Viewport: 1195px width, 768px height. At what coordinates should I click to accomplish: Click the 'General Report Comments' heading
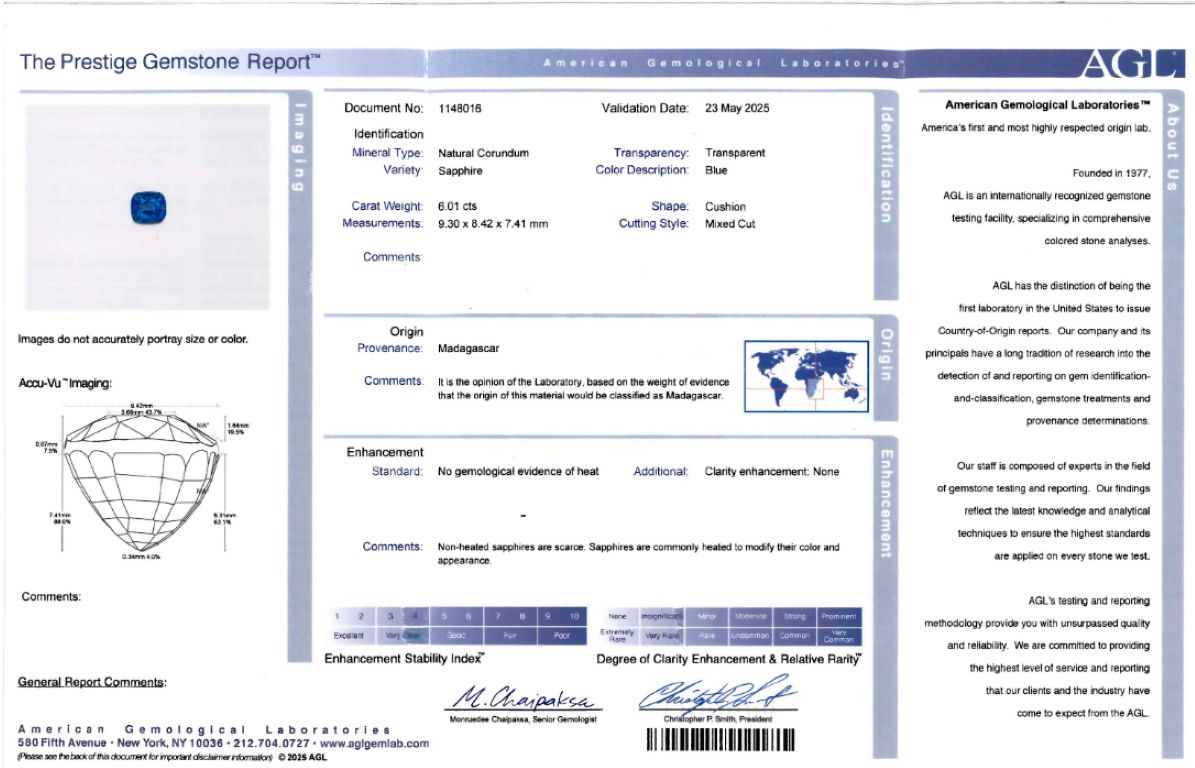click(x=91, y=682)
